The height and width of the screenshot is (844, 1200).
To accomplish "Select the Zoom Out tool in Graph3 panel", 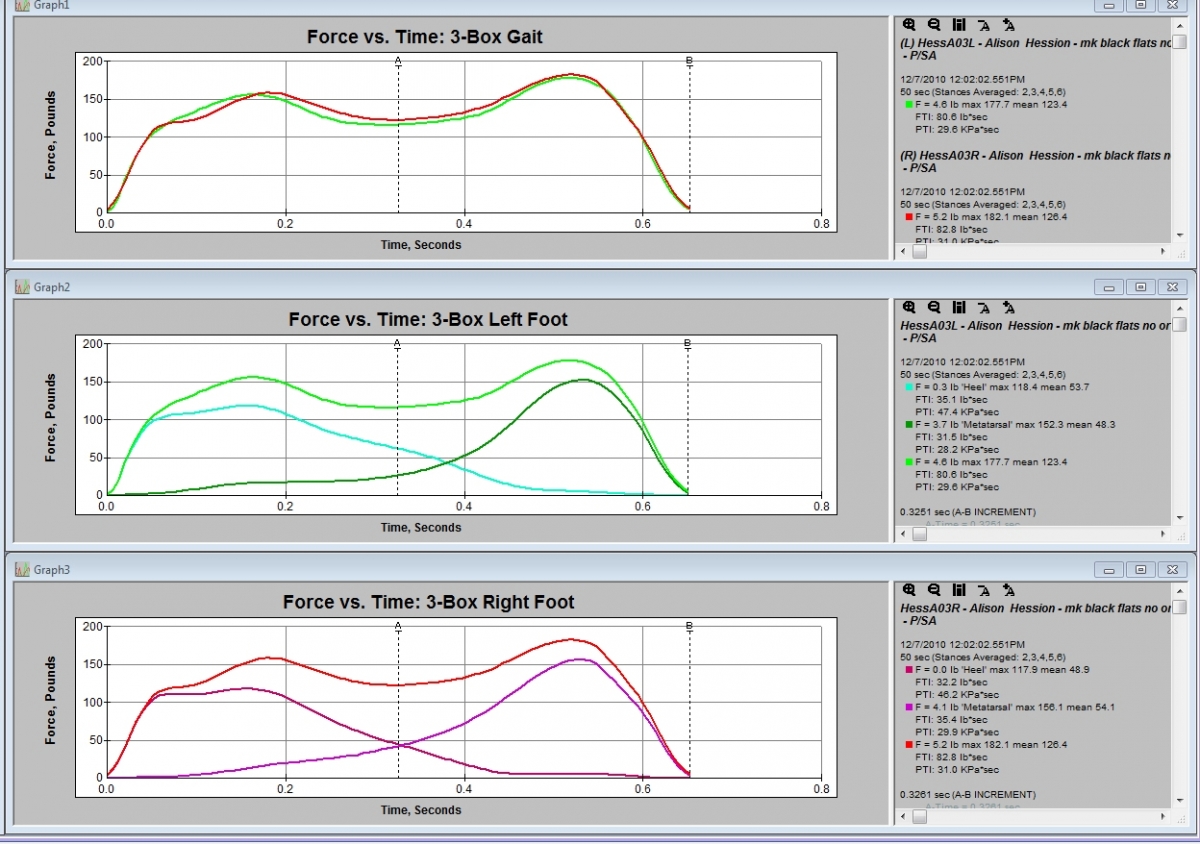I will pyautogui.click(x=932, y=590).
